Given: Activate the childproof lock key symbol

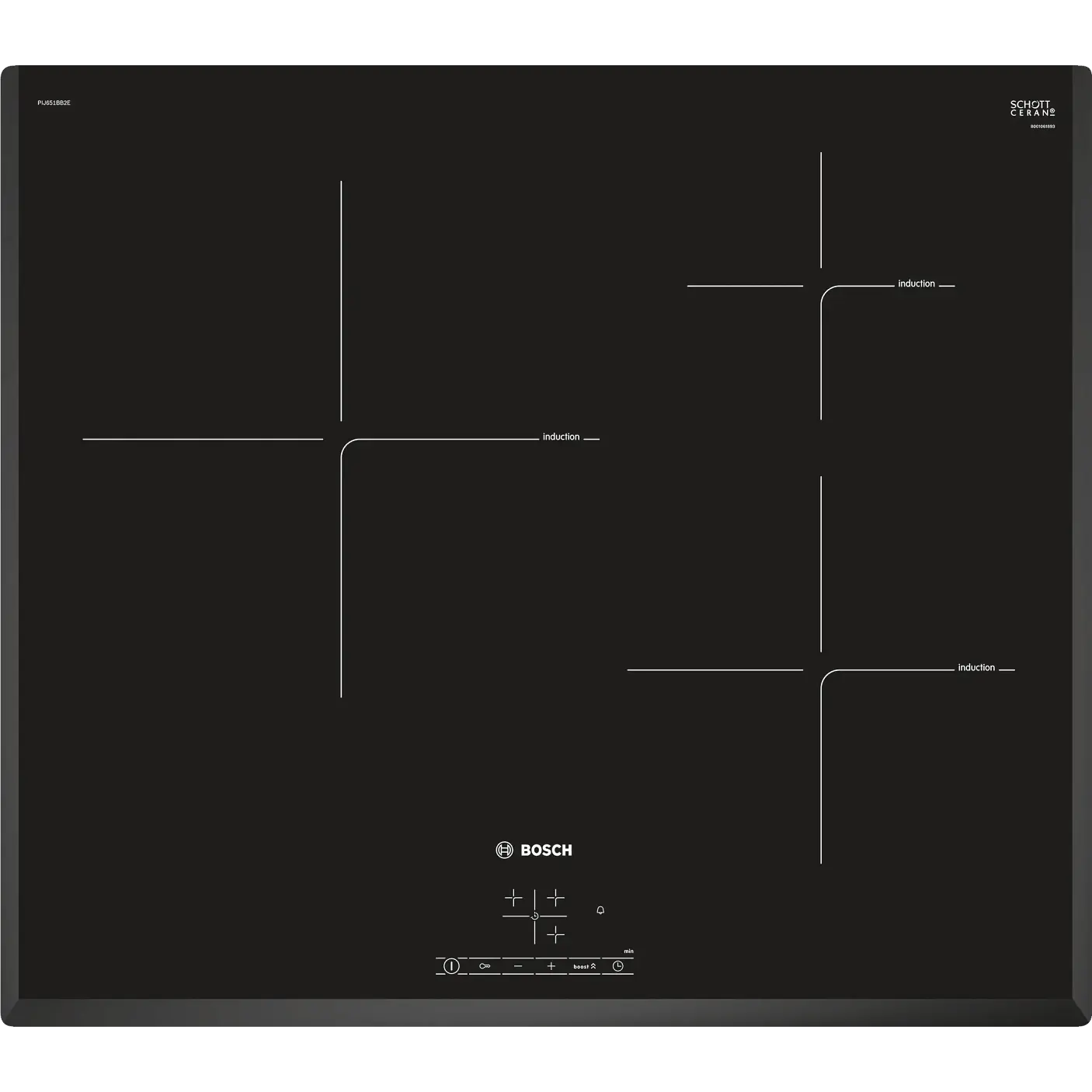Looking at the screenshot, I should [485, 966].
